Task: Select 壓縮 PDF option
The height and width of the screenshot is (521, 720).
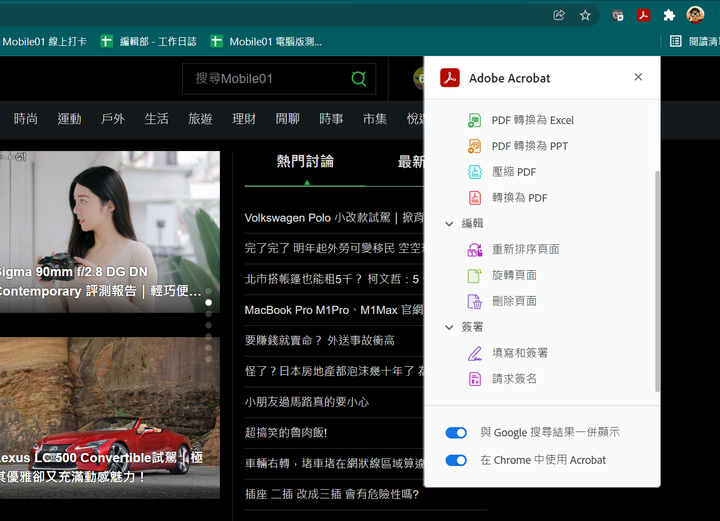Action: 514,172
